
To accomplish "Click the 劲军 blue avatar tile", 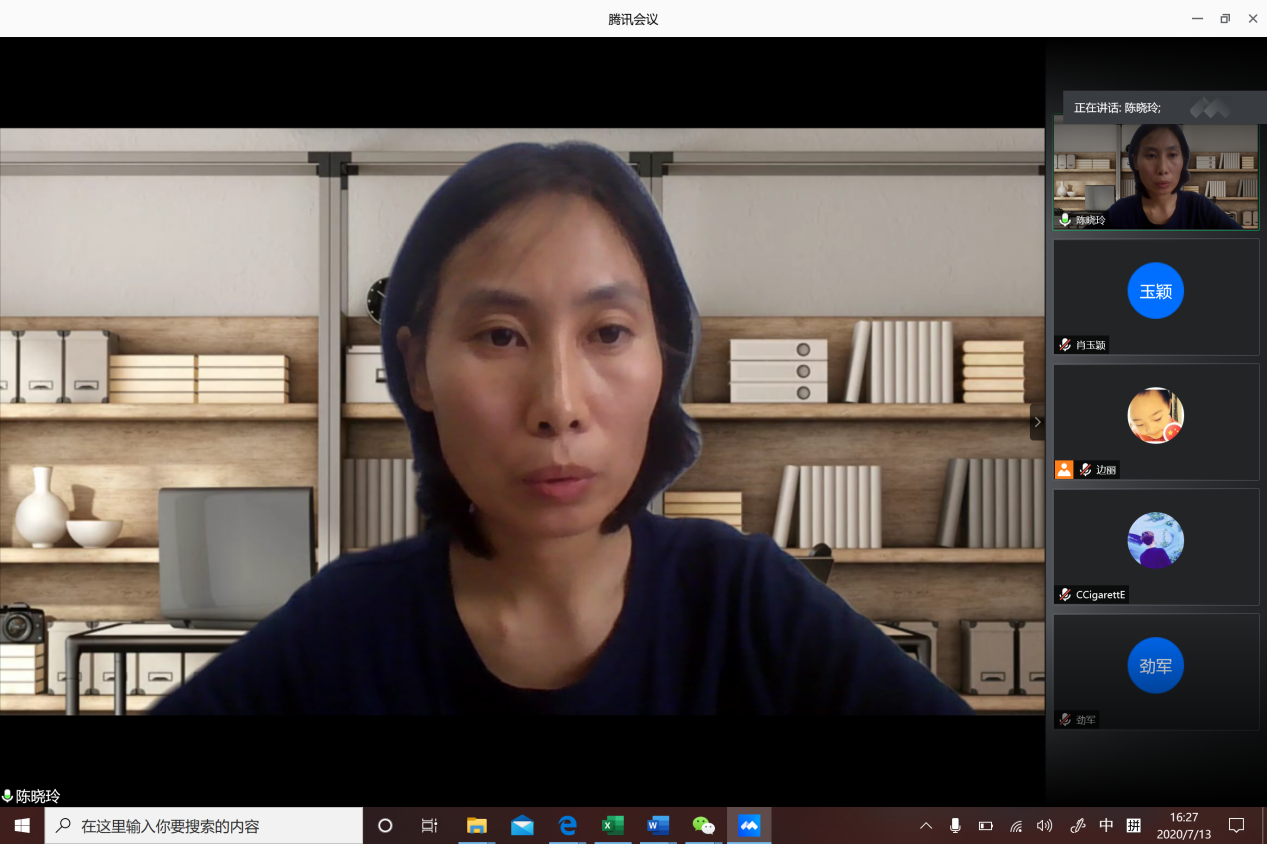I will (x=1155, y=666).
